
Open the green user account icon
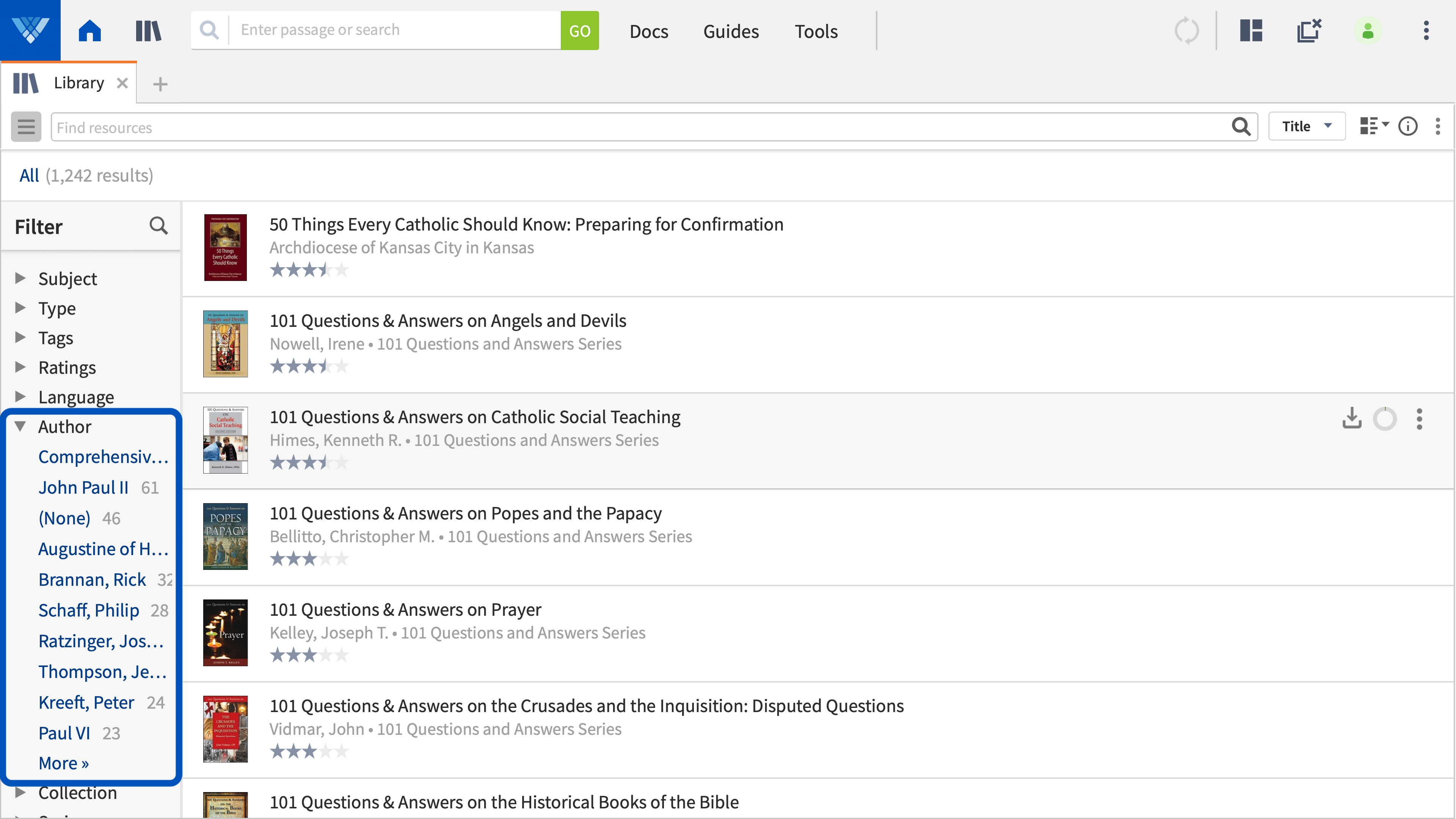(x=1368, y=30)
